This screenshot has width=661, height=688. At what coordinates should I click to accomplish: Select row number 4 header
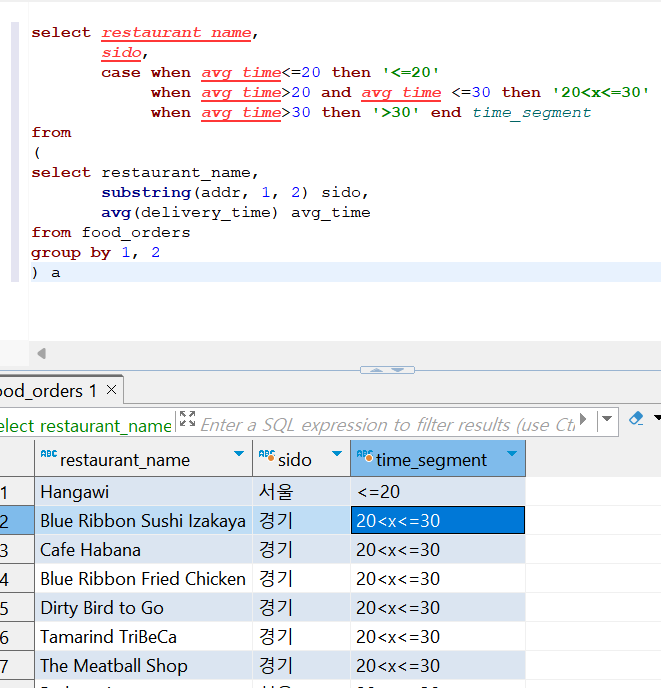[x=17, y=579]
